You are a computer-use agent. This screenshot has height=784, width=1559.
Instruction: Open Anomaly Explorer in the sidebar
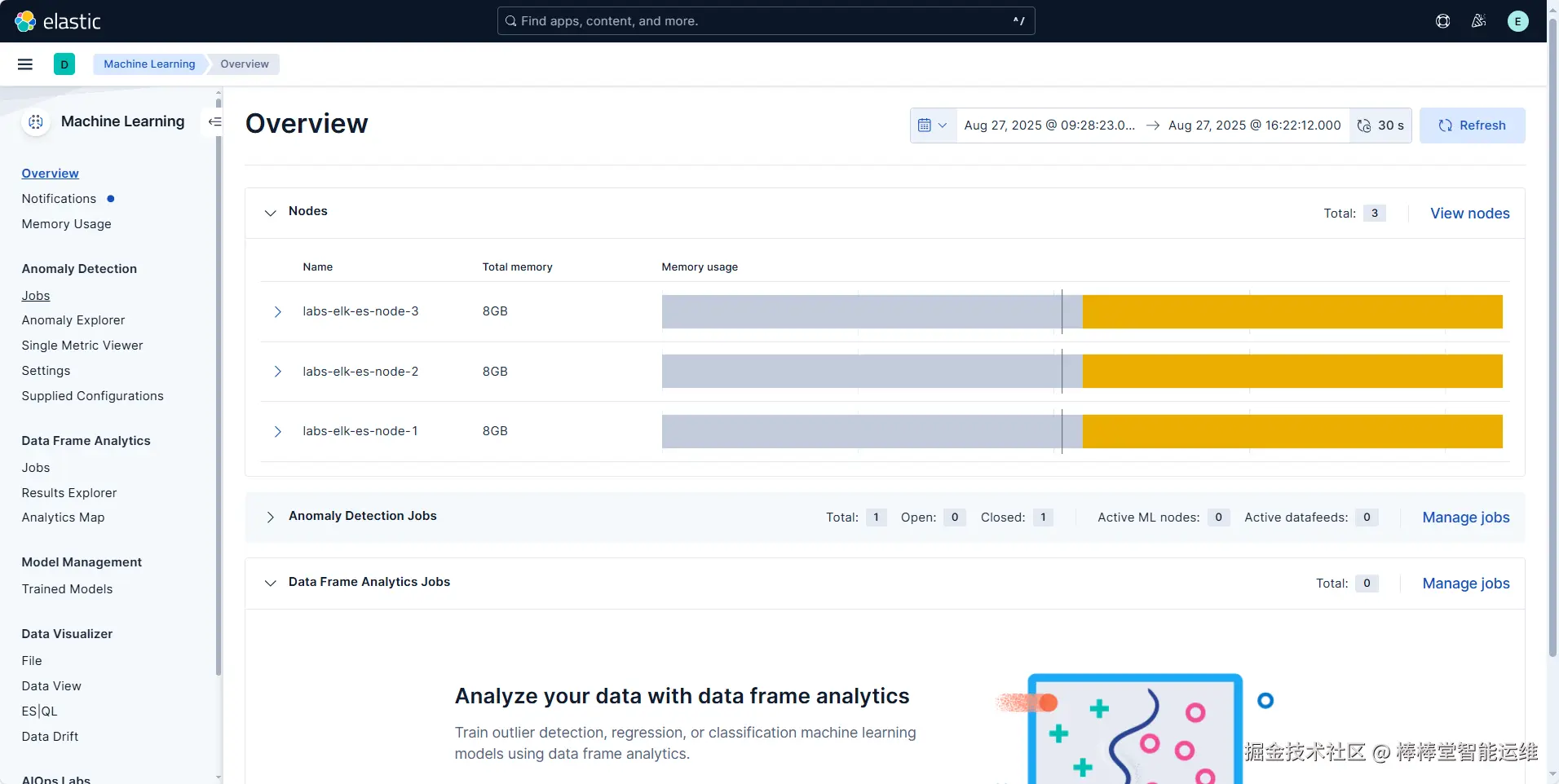[73, 320]
